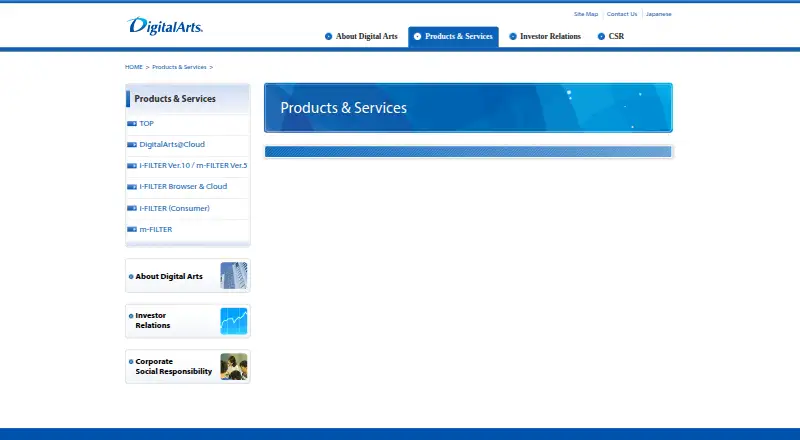Viewport: 800px width, 440px height.
Task: Open the About Digital Arts nav tab
Action: (361, 36)
